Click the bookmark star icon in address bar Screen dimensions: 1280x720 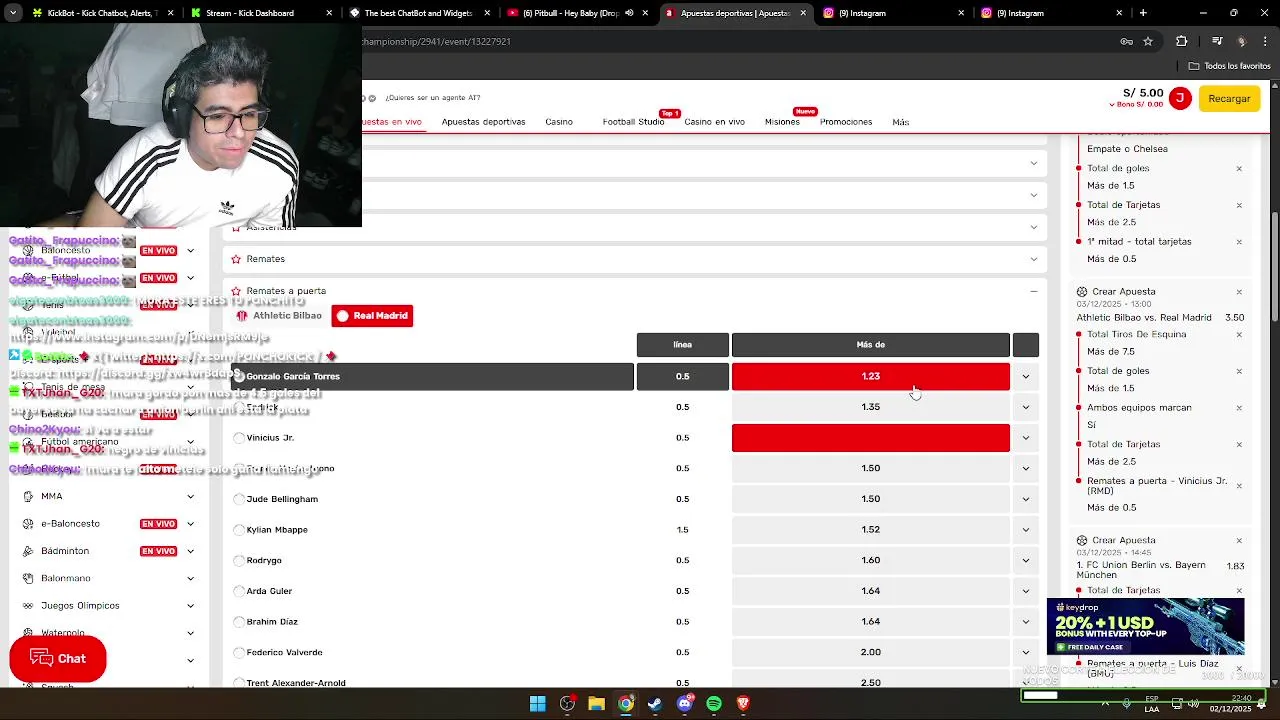[x=1148, y=41]
